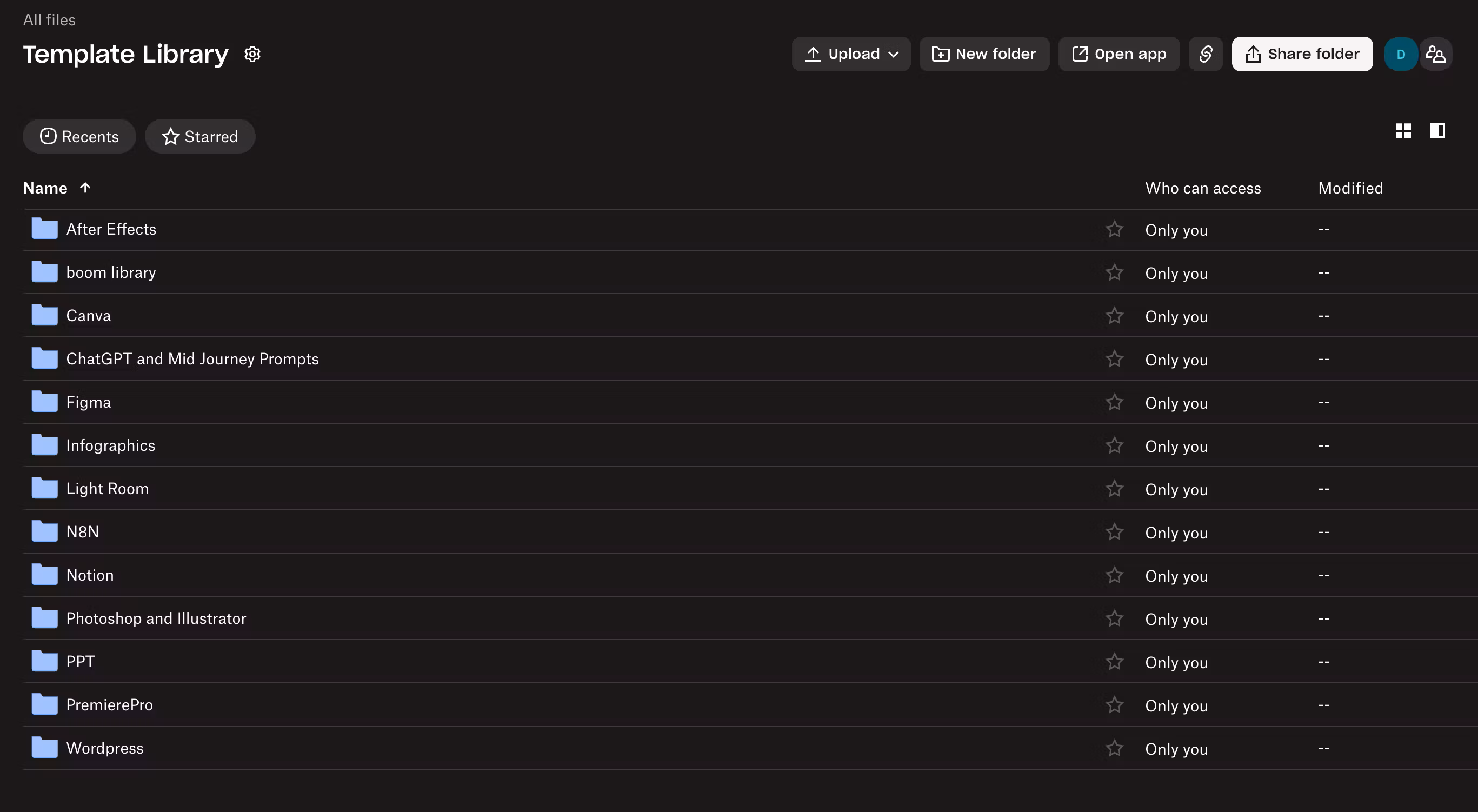
Task: Open the Figma folder
Action: click(x=88, y=402)
